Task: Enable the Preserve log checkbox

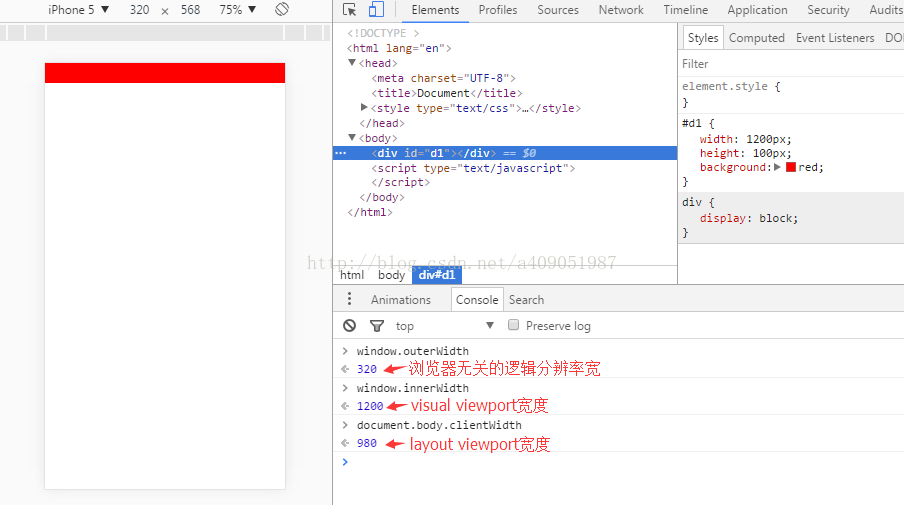Action: 513,325
